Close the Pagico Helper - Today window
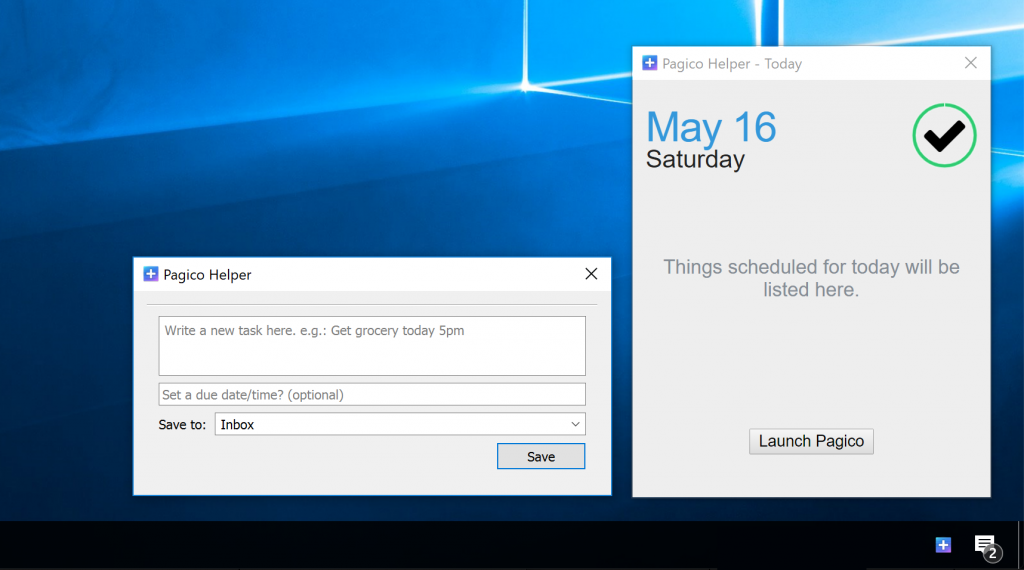 (x=970, y=63)
